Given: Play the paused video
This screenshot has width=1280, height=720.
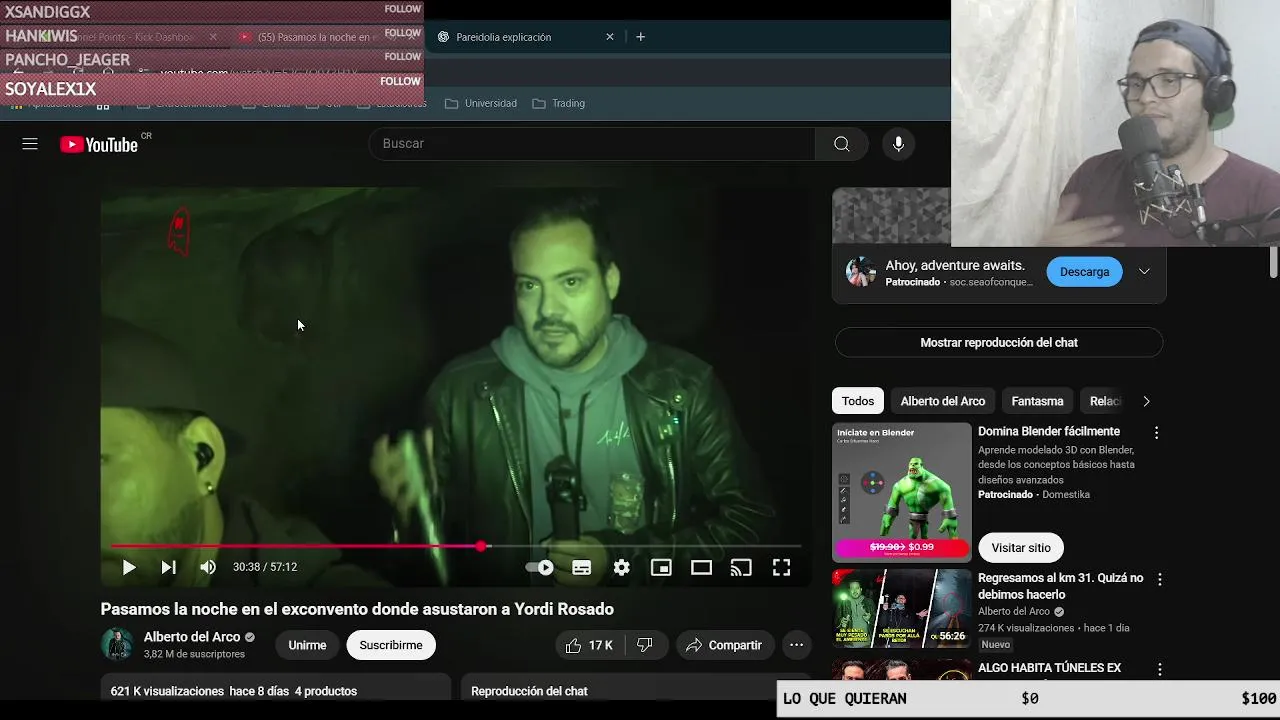Looking at the screenshot, I should tap(129, 567).
